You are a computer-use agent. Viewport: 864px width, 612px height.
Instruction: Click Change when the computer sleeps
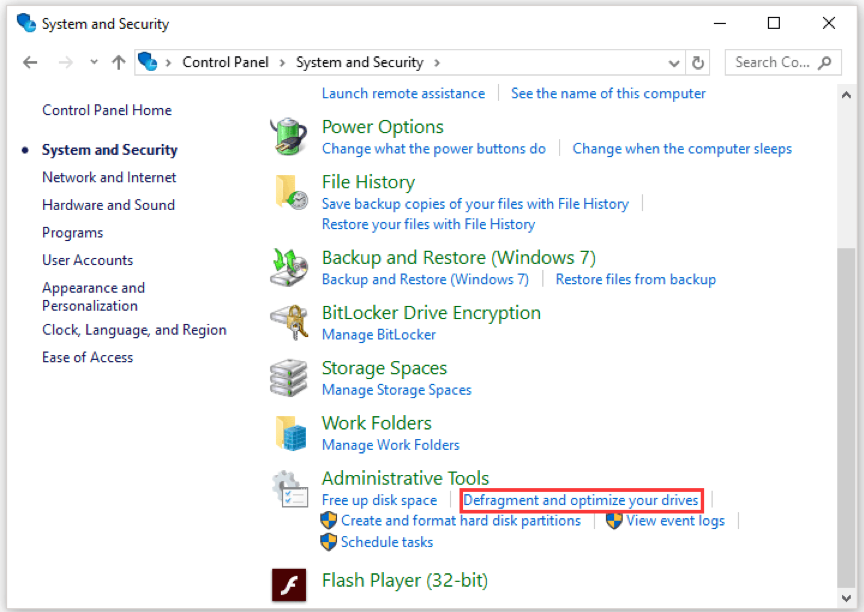[682, 149]
